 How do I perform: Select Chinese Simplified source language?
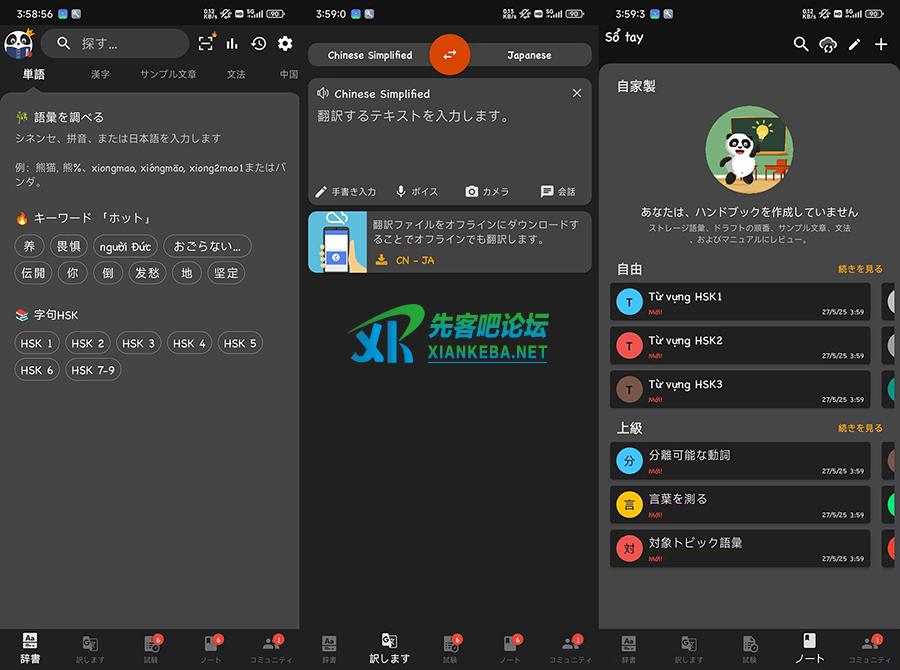point(369,55)
